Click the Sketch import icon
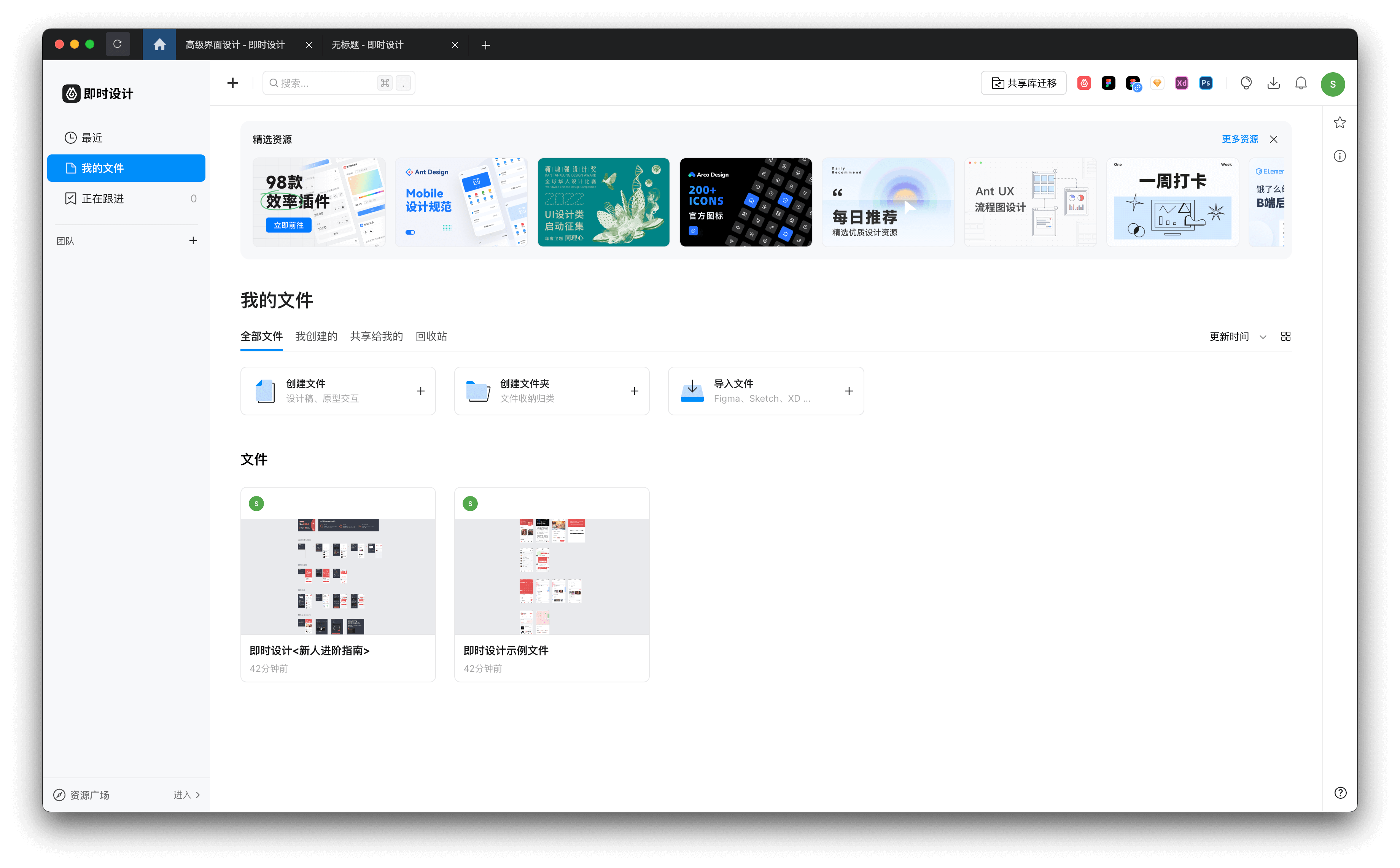The width and height of the screenshot is (1400, 868). coord(1157,83)
